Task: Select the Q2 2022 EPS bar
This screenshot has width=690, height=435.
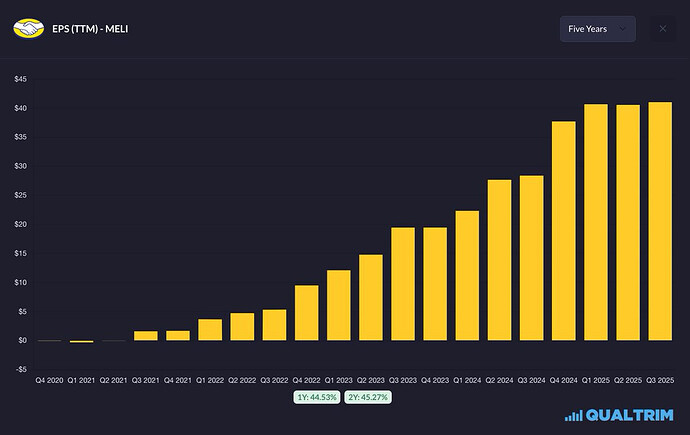Action: (242, 327)
